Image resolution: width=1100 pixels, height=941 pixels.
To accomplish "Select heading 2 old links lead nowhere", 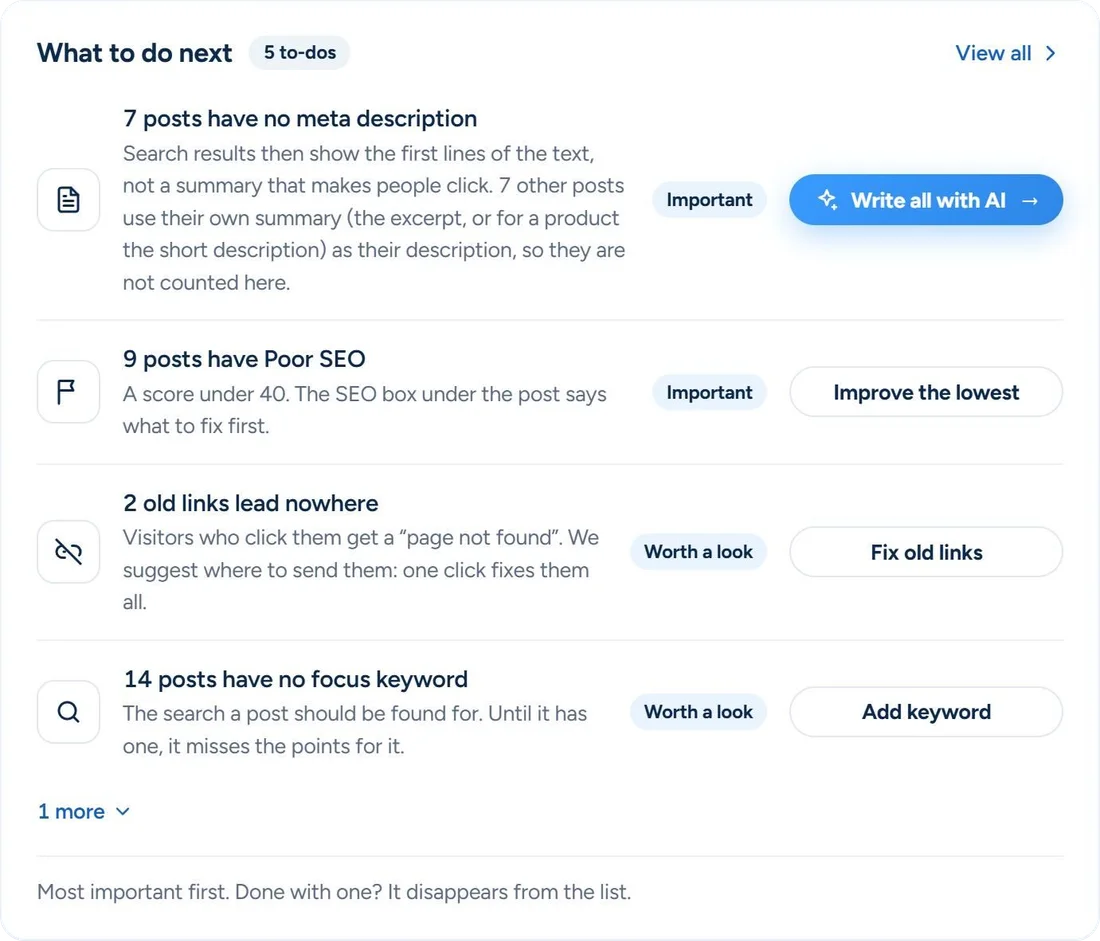I will click(250, 503).
